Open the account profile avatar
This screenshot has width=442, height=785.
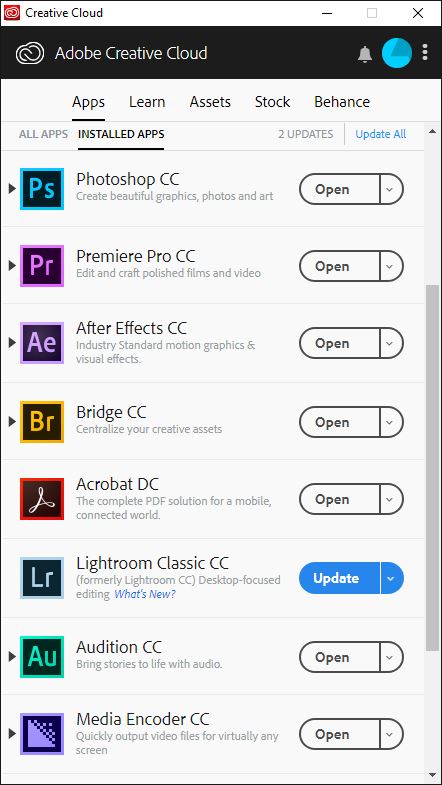pos(397,53)
